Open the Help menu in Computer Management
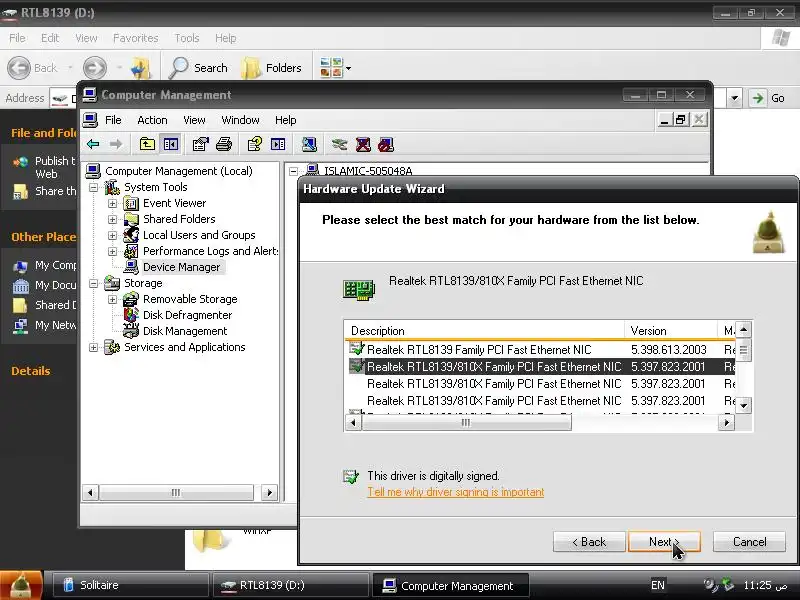The width and height of the screenshot is (800, 600). coord(285,120)
